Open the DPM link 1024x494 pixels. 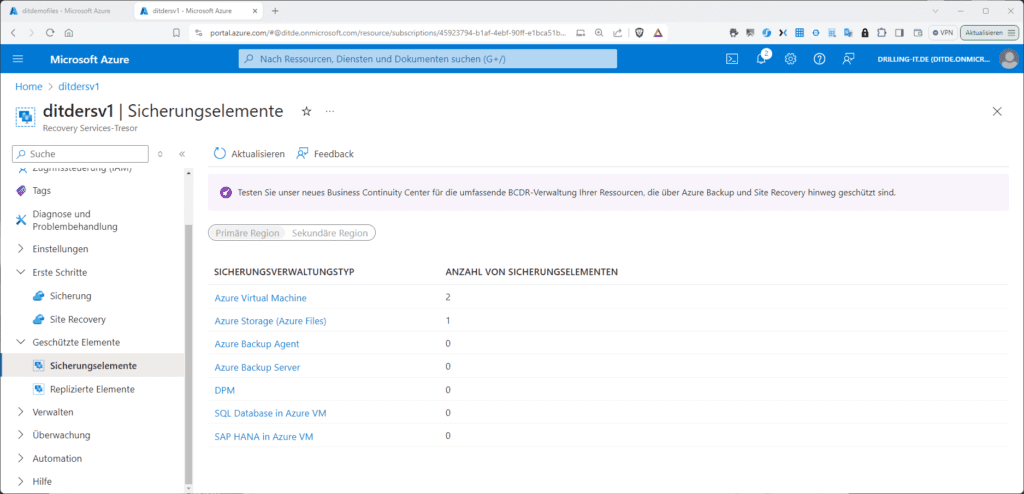pyautogui.click(x=224, y=390)
